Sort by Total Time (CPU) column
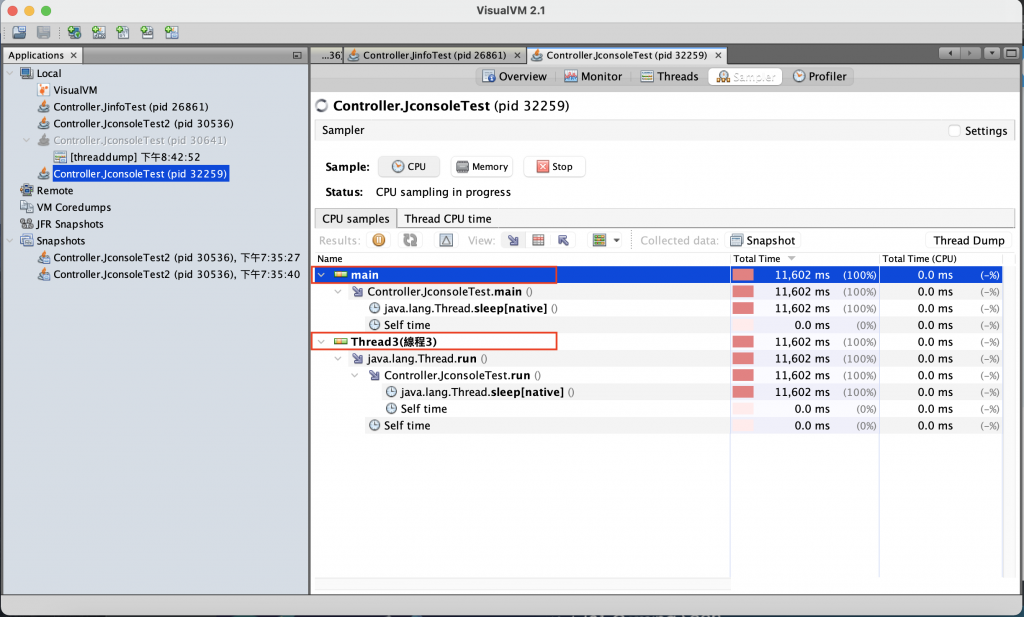Image resolution: width=1024 pixels, height=617 pixels. coord(940,259)
